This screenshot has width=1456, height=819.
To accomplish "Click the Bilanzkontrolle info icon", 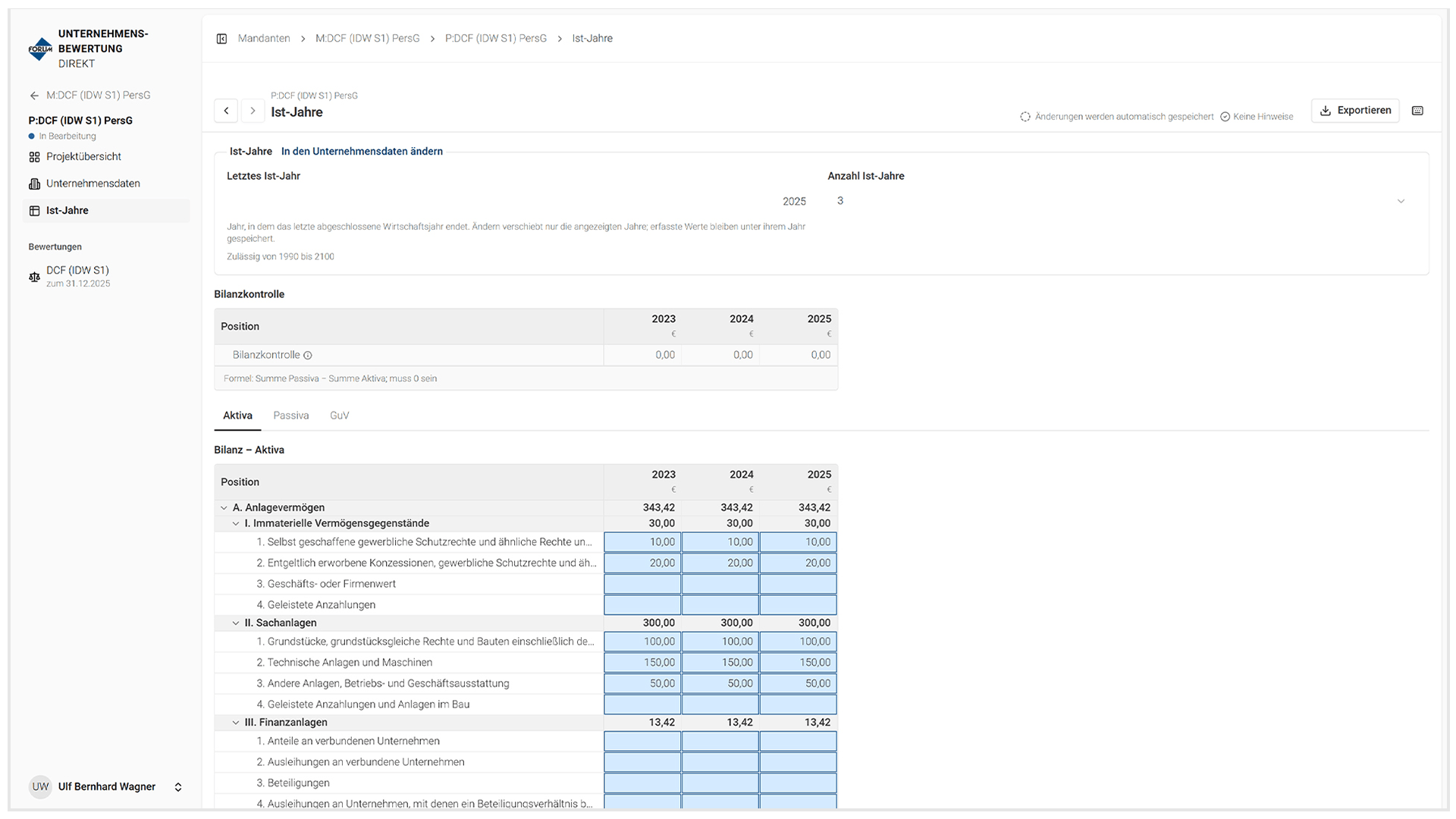I will click(x=308, y=356).
